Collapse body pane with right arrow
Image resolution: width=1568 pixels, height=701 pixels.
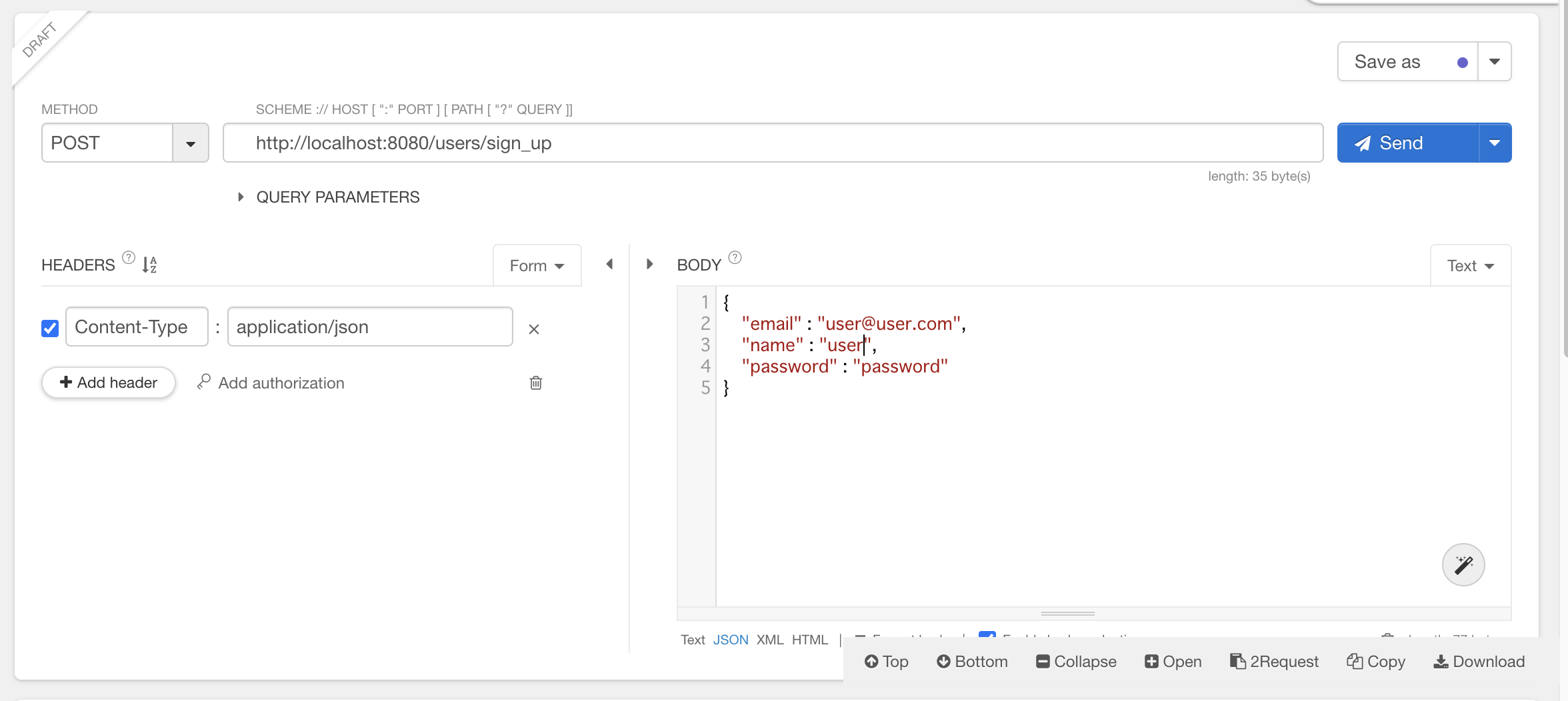(x=649, y=265)
